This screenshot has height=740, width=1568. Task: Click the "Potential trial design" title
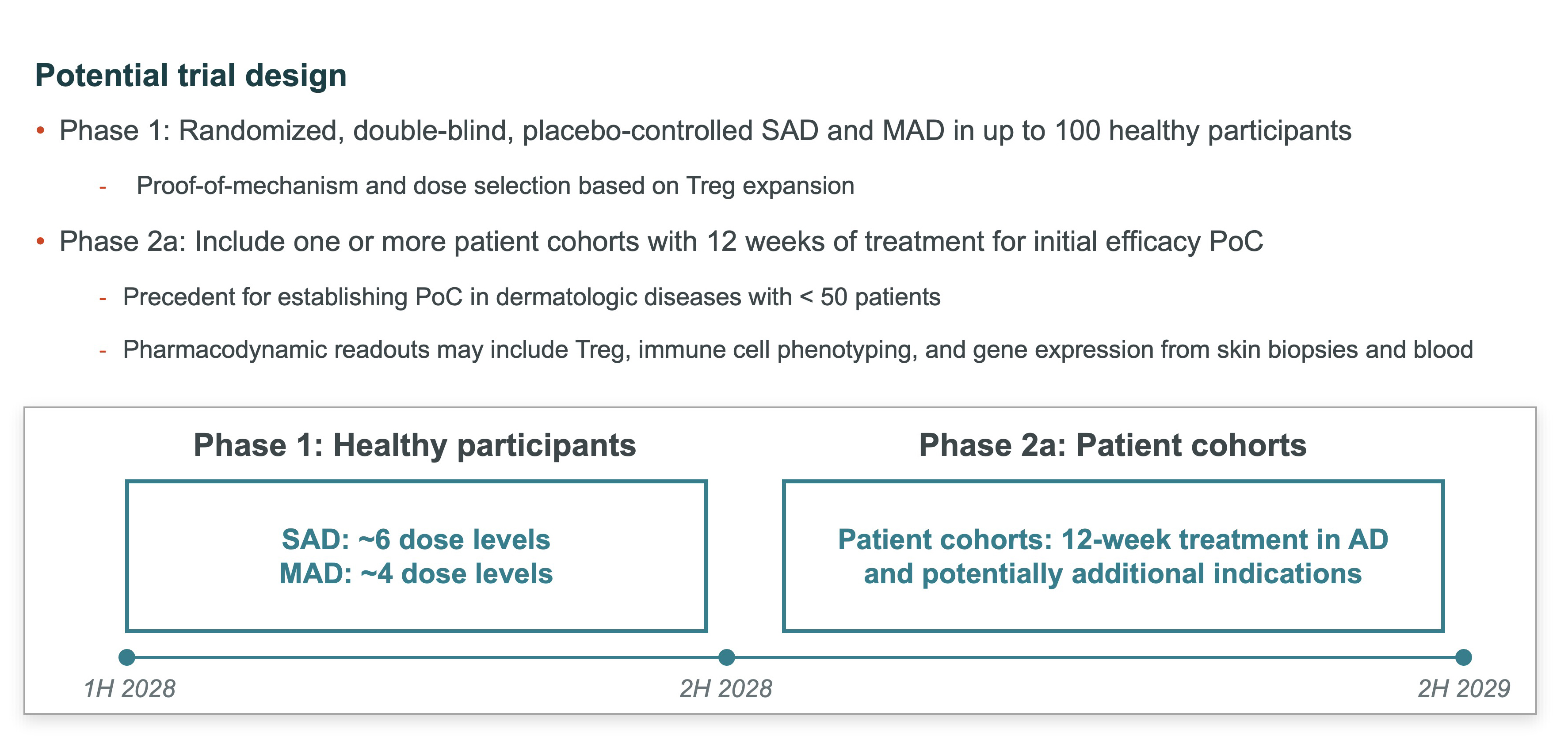click(x=191, y=76)
